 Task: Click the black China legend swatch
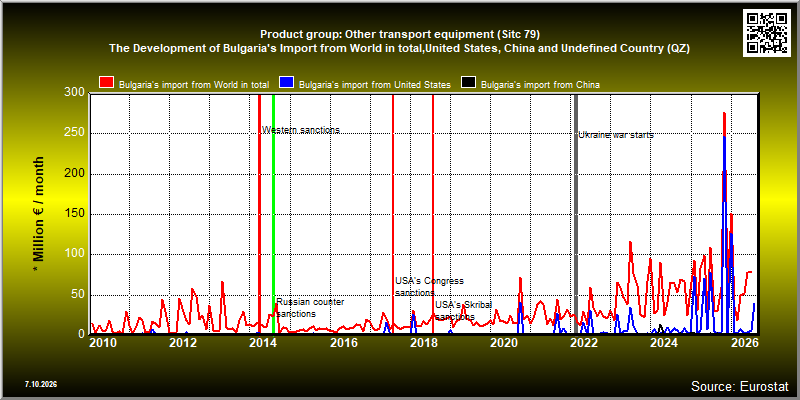(x=468, y=83)
